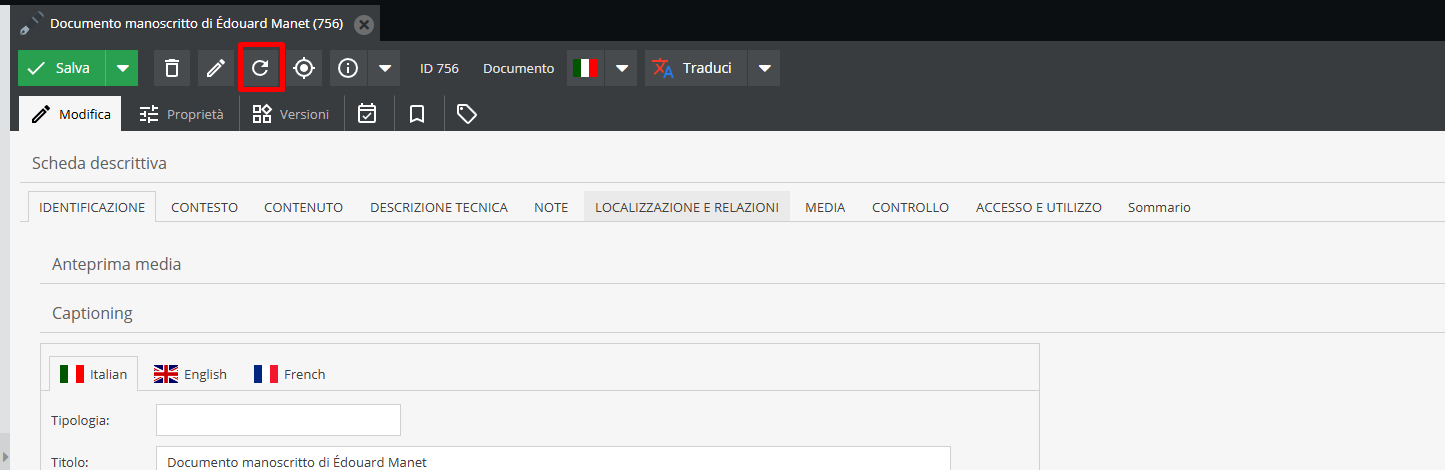The image size is (1445, 470).
Task: Open the Salva dropdown arrow
Action: tap(122, 68)
